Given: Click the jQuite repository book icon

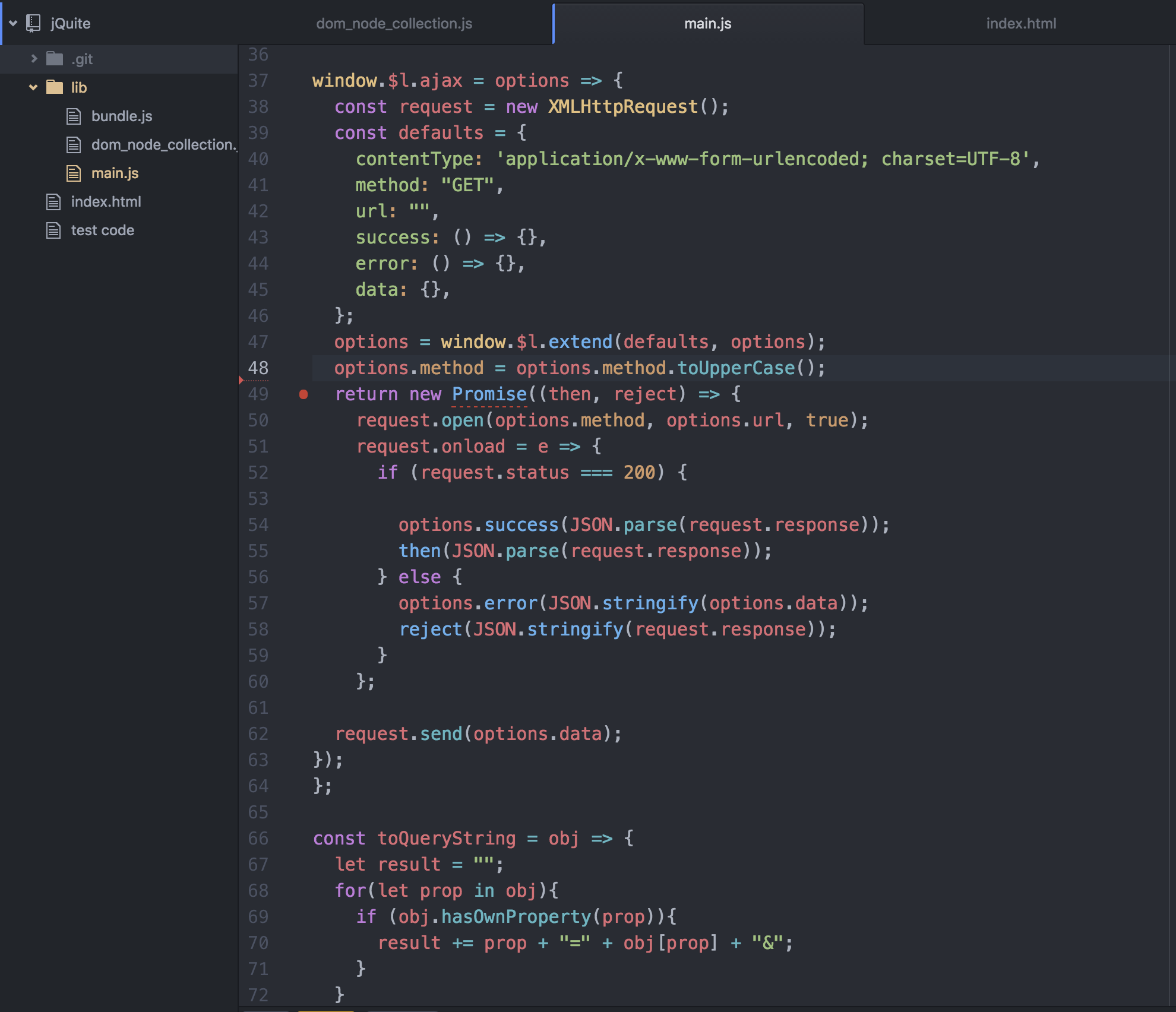Looking at the screenshot, I should (33, 23).
